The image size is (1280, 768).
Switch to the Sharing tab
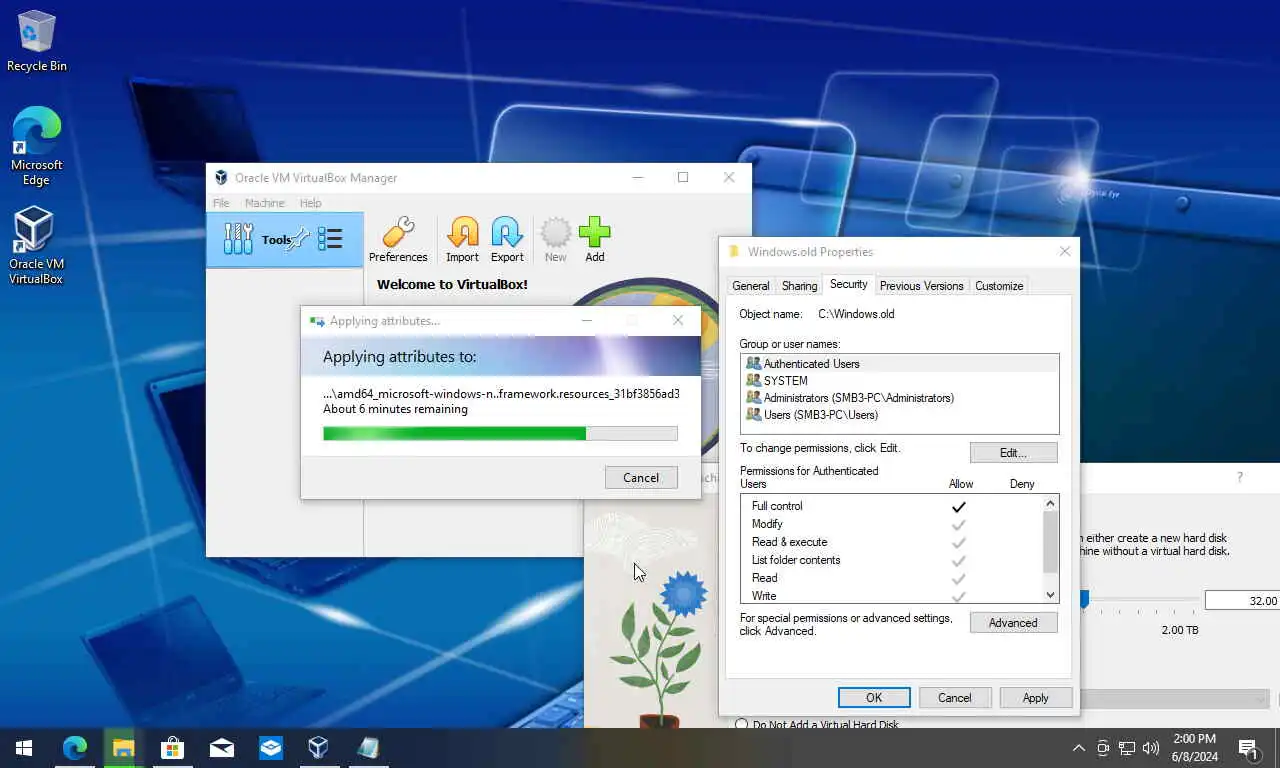(799, 286)
